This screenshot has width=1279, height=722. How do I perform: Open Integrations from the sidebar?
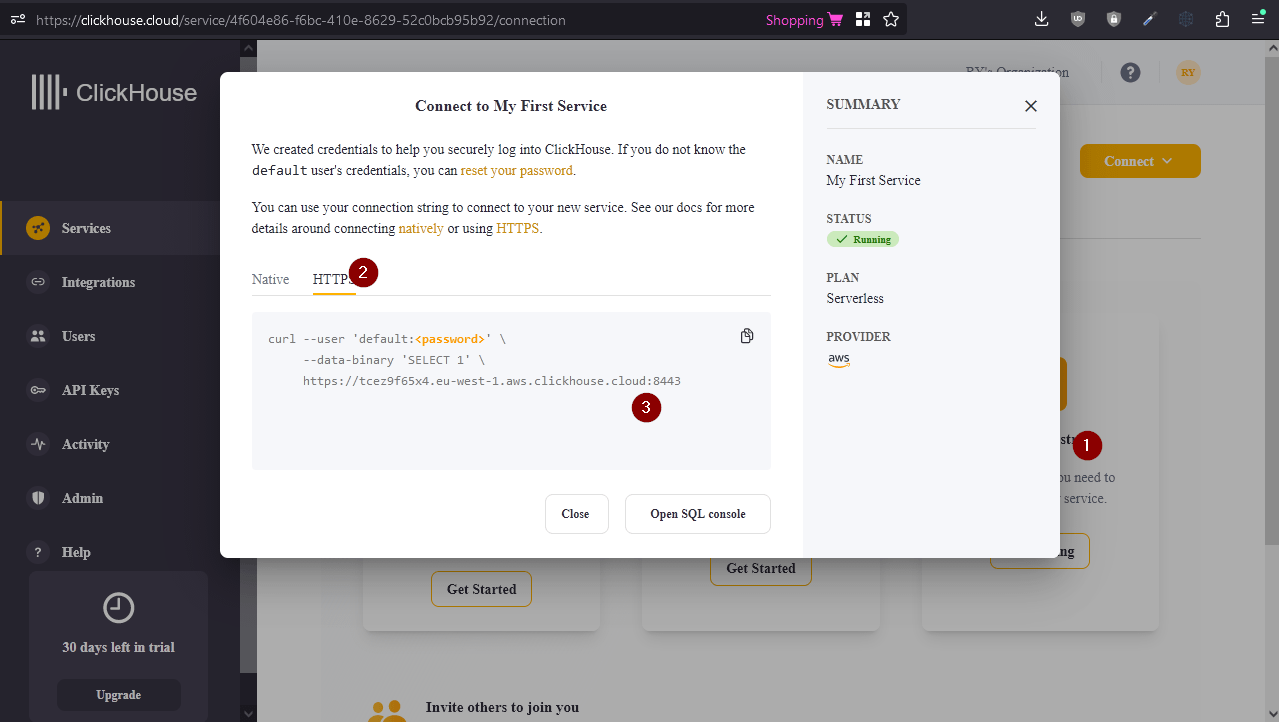coord(98,282)
